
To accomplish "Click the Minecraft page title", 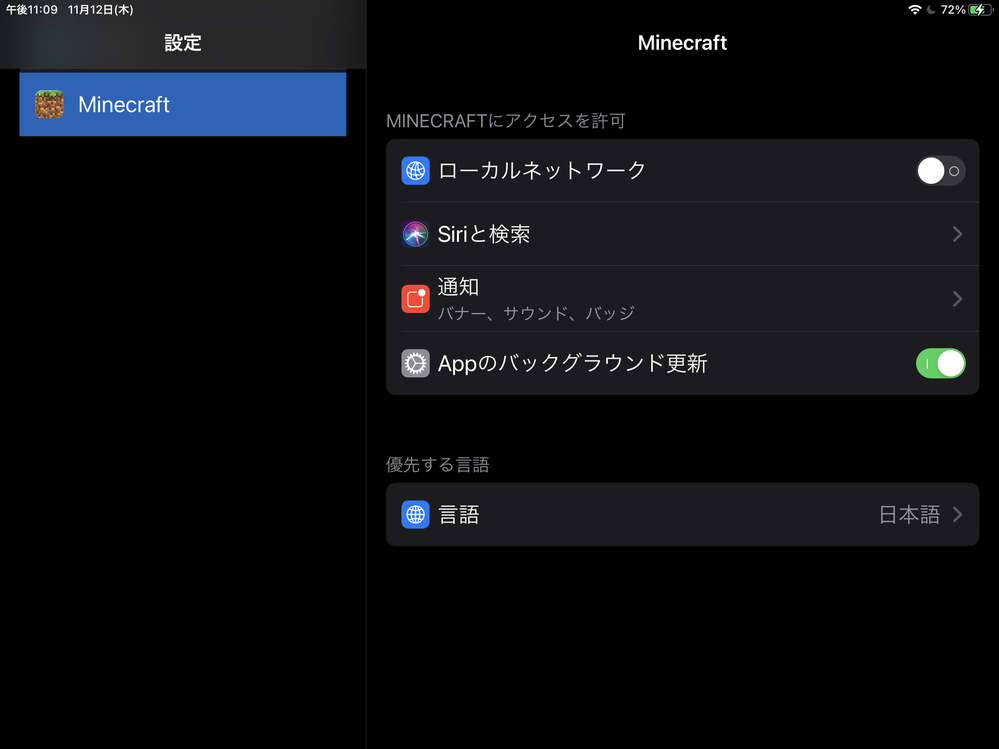I will (682, 43).
